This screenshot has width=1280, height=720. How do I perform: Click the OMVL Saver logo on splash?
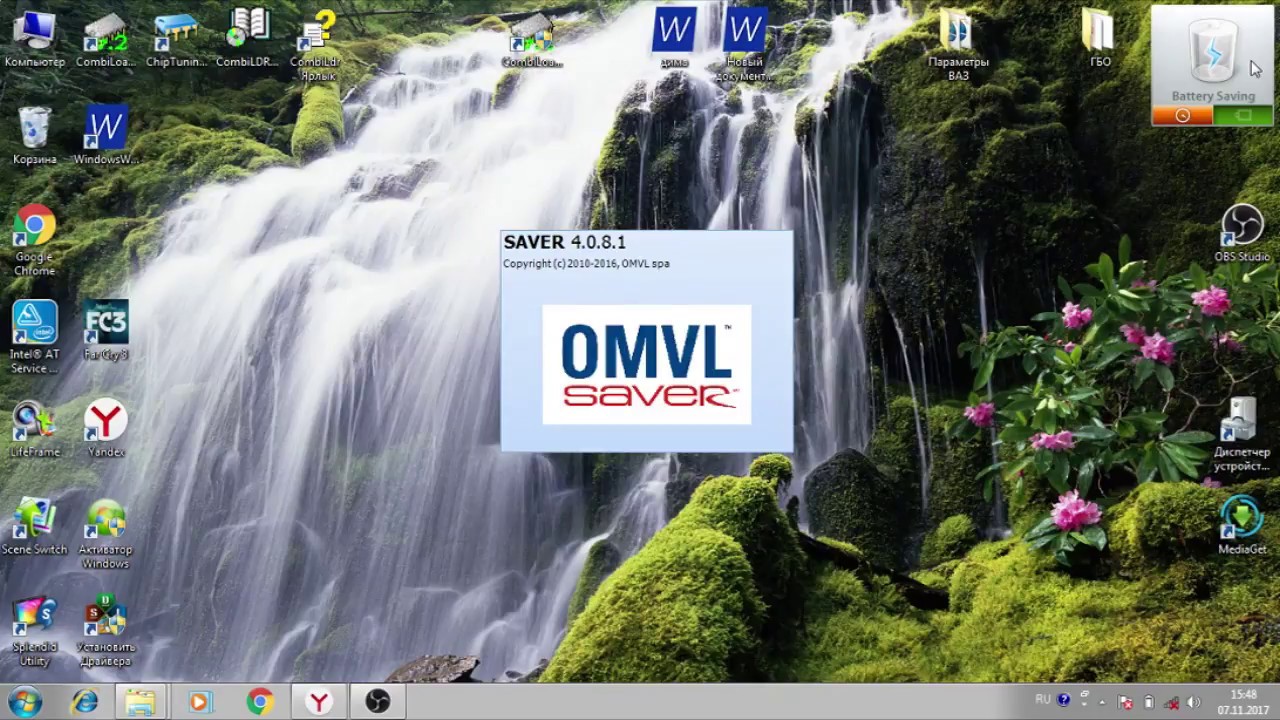point(647,365)
